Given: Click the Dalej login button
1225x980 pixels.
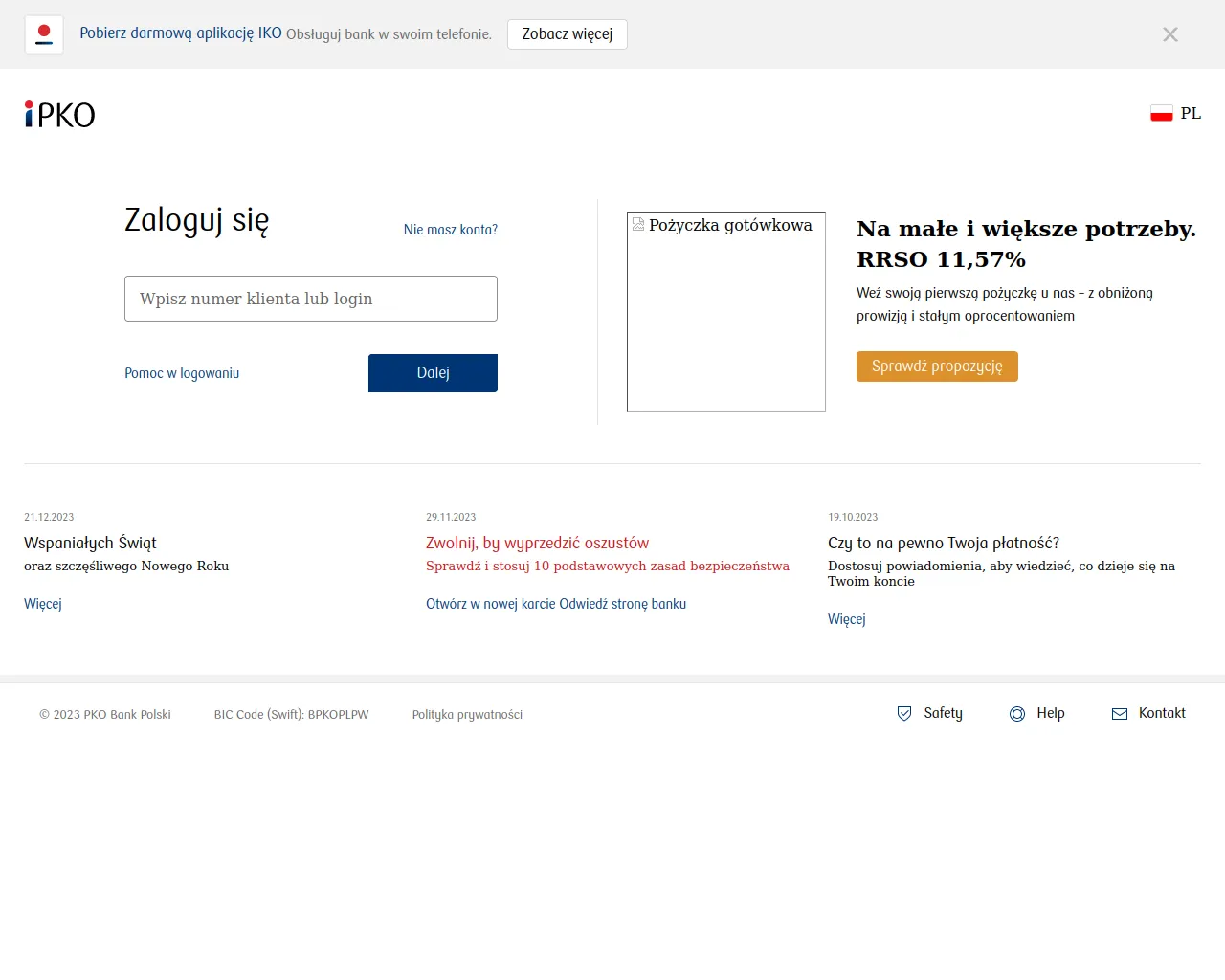Looking at the screenshot, I should (x=433, y=373).
